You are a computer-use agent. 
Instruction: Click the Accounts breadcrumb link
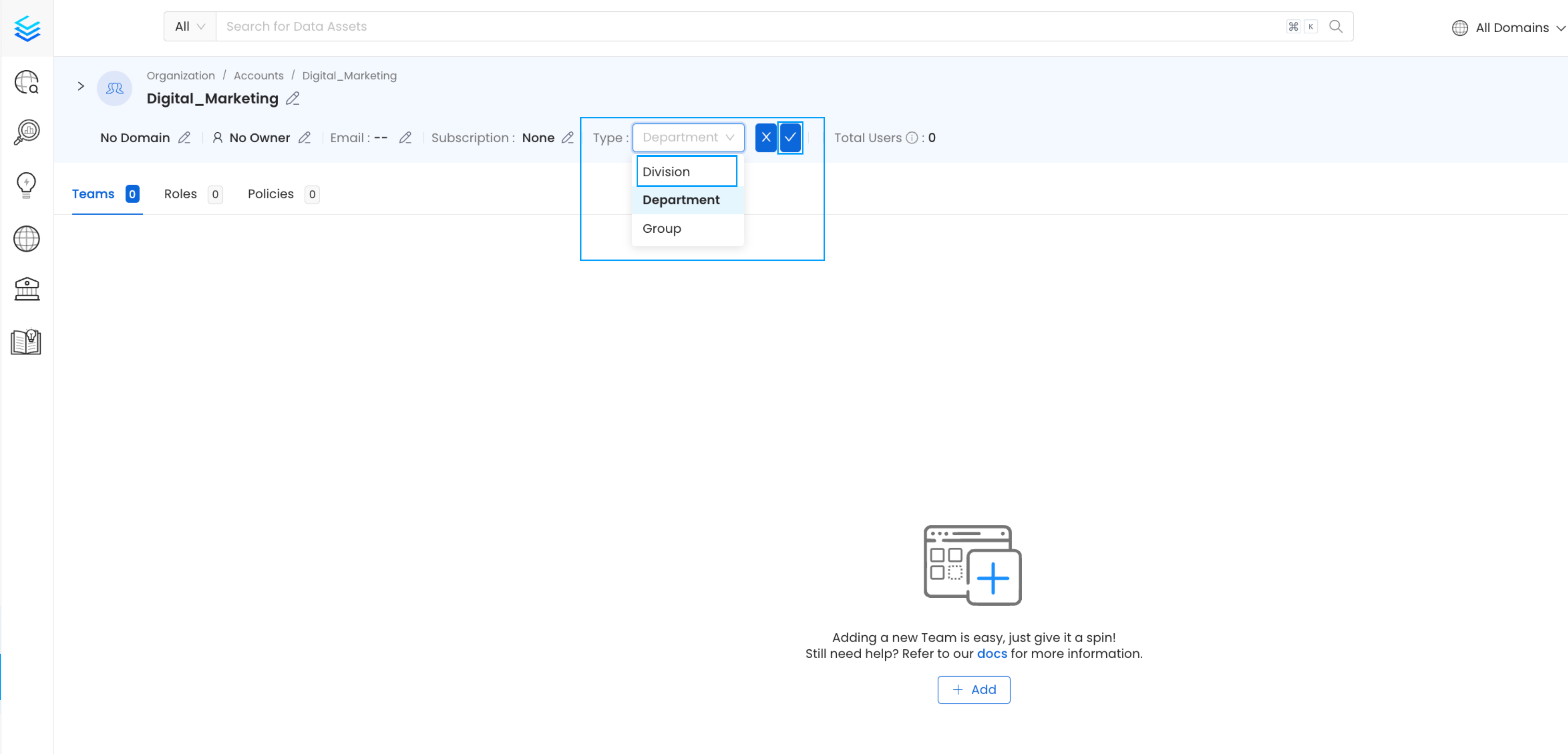pos(259,76)
